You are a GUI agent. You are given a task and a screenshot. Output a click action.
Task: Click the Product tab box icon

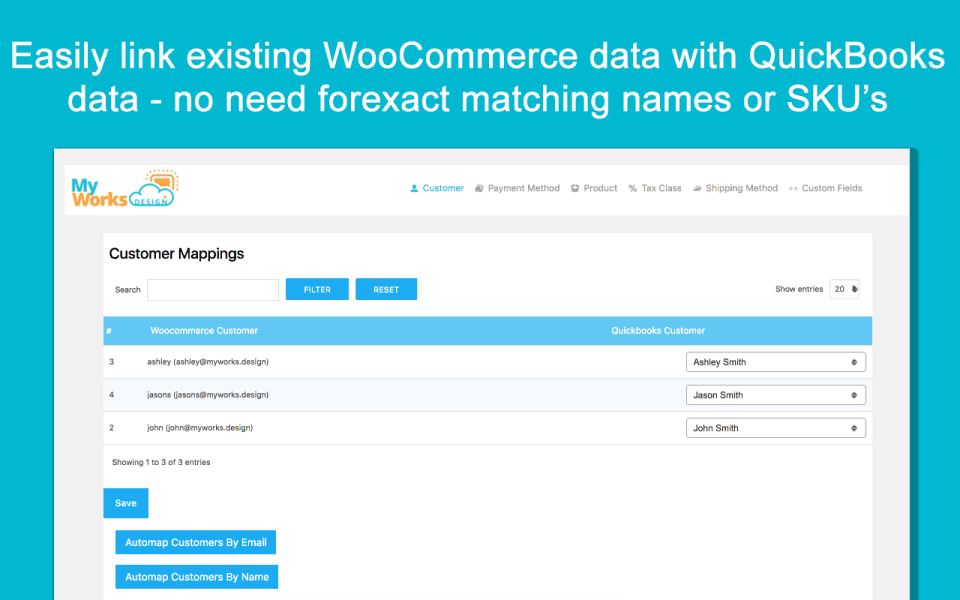click(x=575, y=188)
